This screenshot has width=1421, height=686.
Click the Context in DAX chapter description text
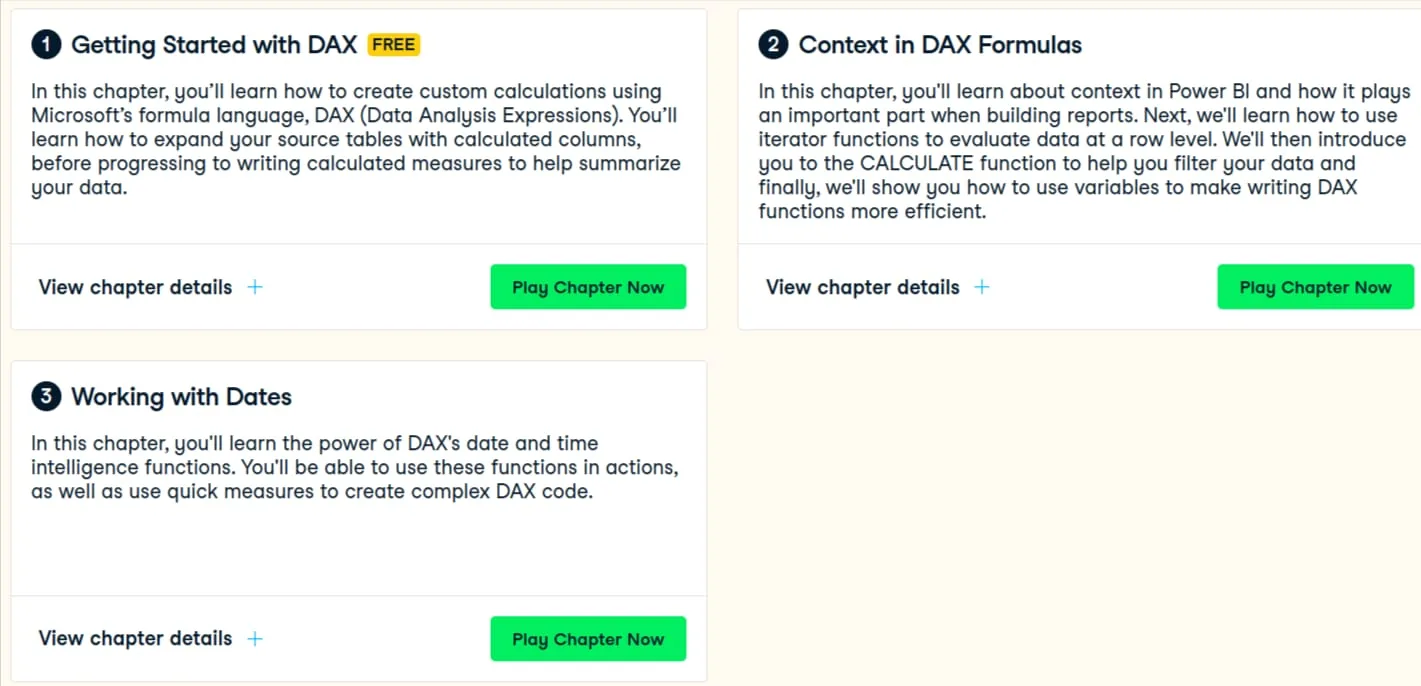point(1084,151)
